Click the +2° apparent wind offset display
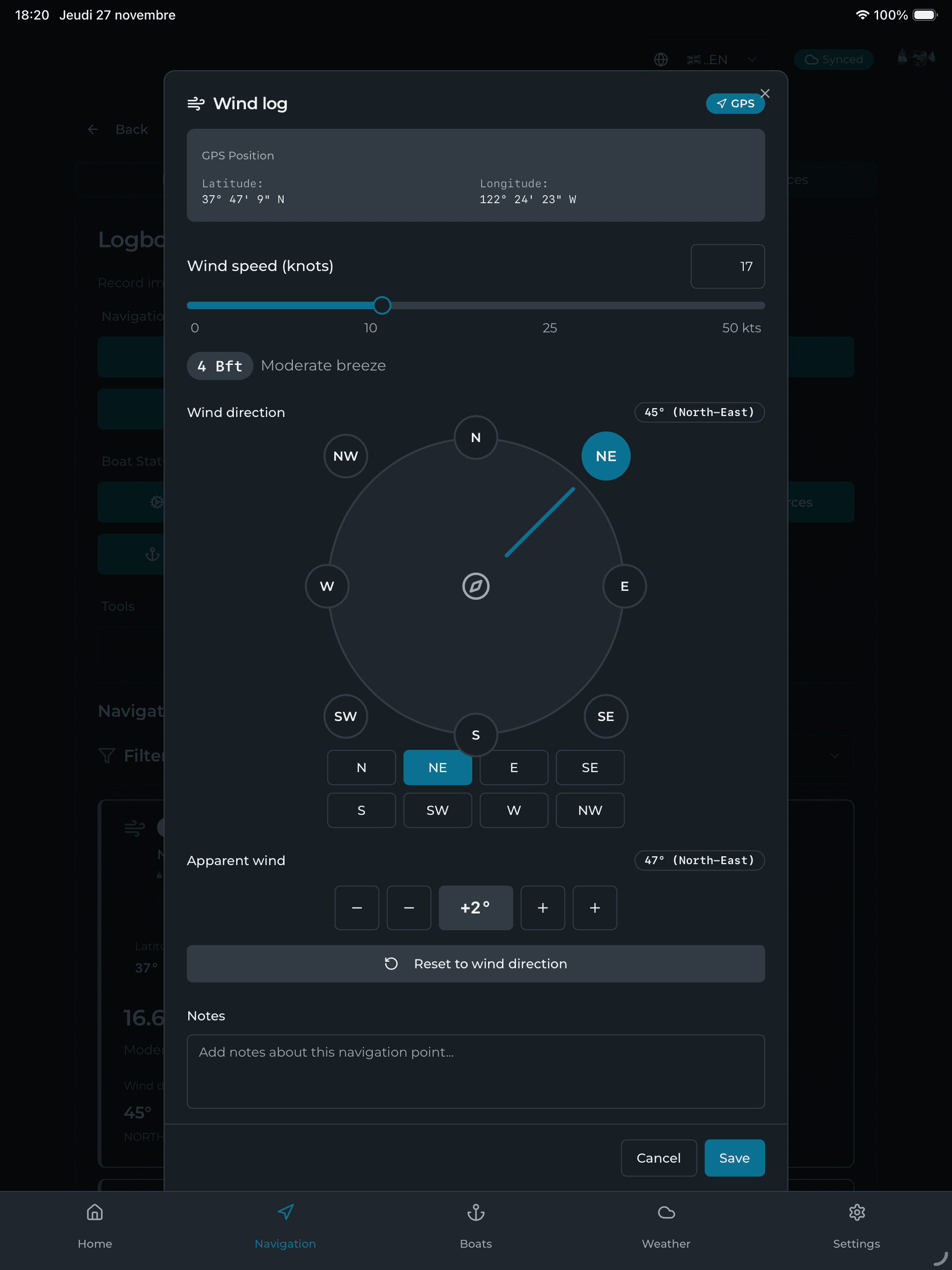952x1270 pixels. point(476,908)
